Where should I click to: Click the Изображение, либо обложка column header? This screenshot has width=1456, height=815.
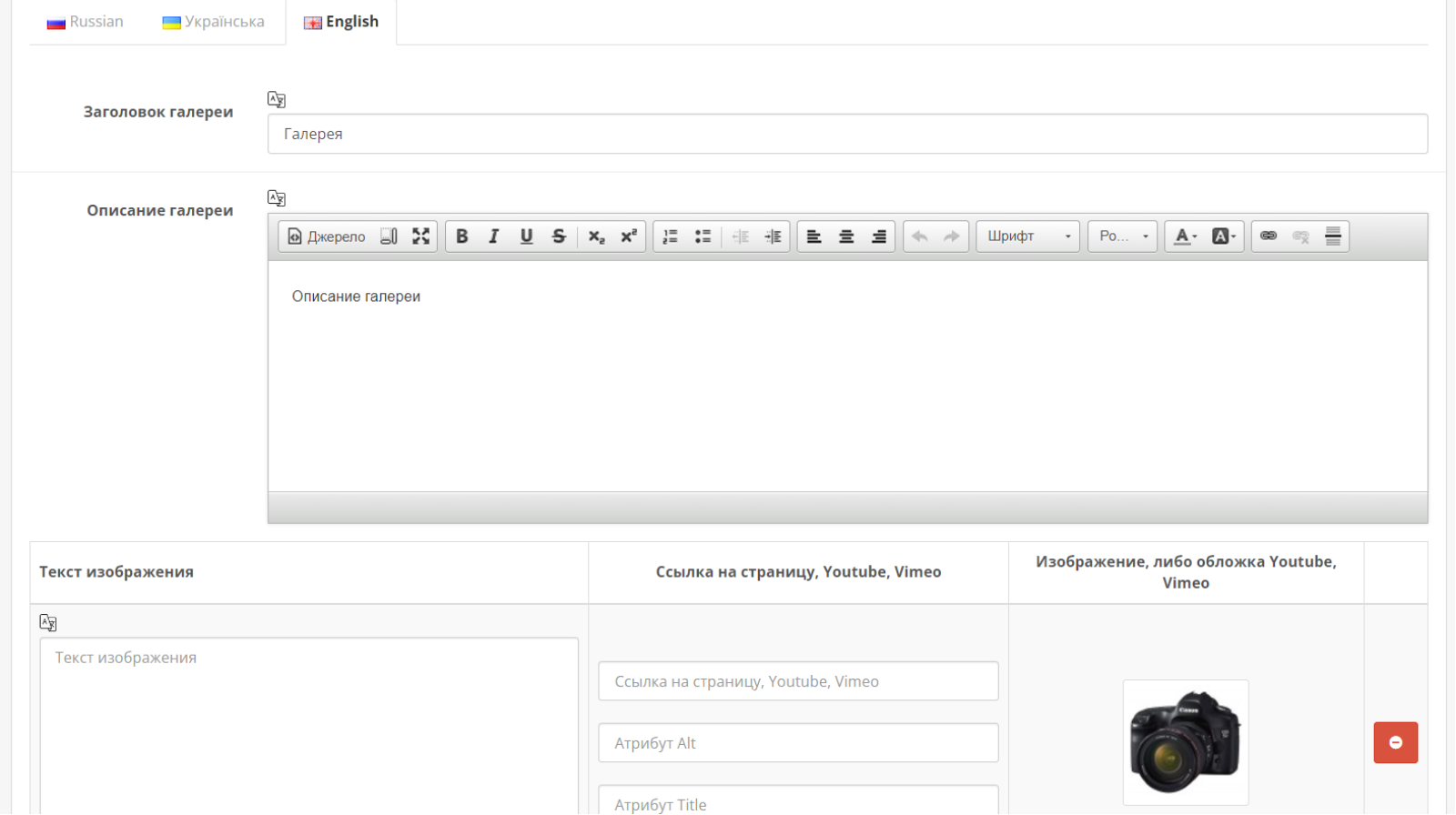[1186, 572]
